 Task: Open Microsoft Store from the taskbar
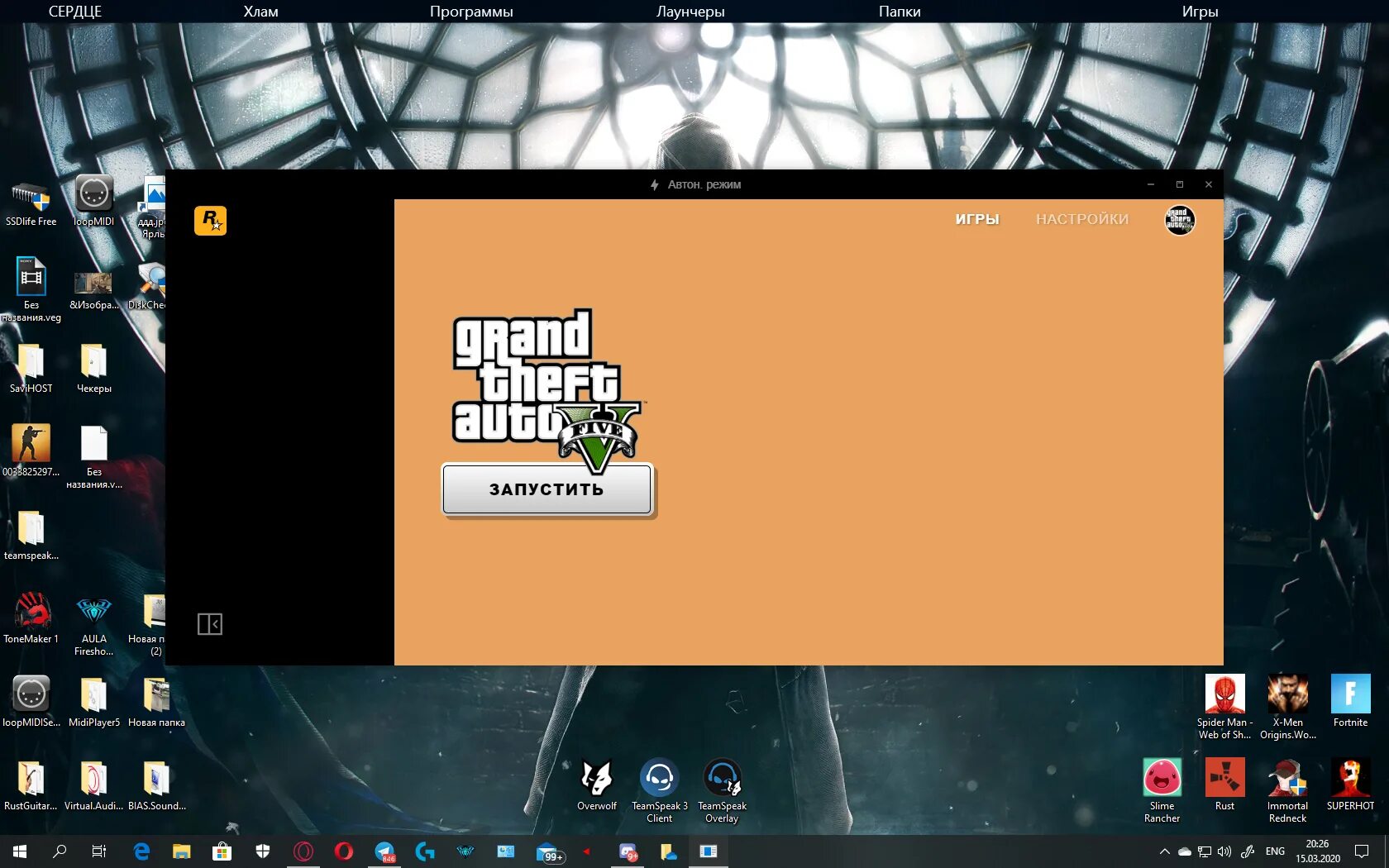222,851
